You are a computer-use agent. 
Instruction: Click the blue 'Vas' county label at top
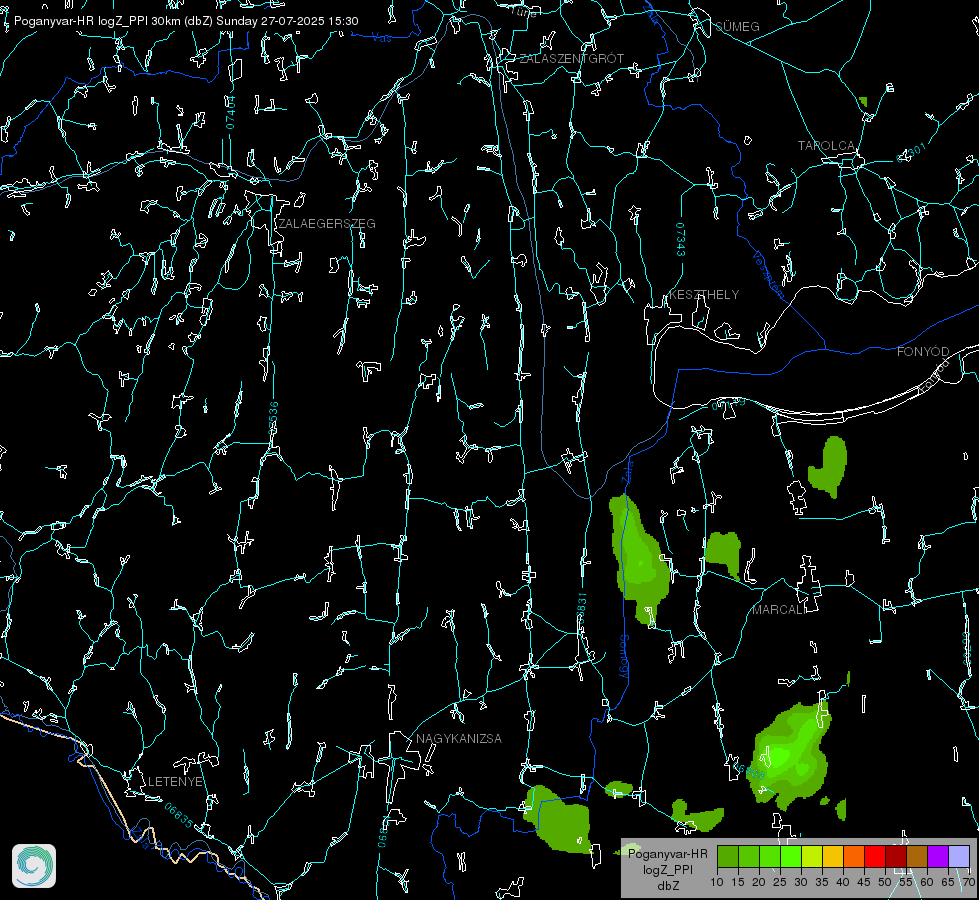tap(381, 38)
